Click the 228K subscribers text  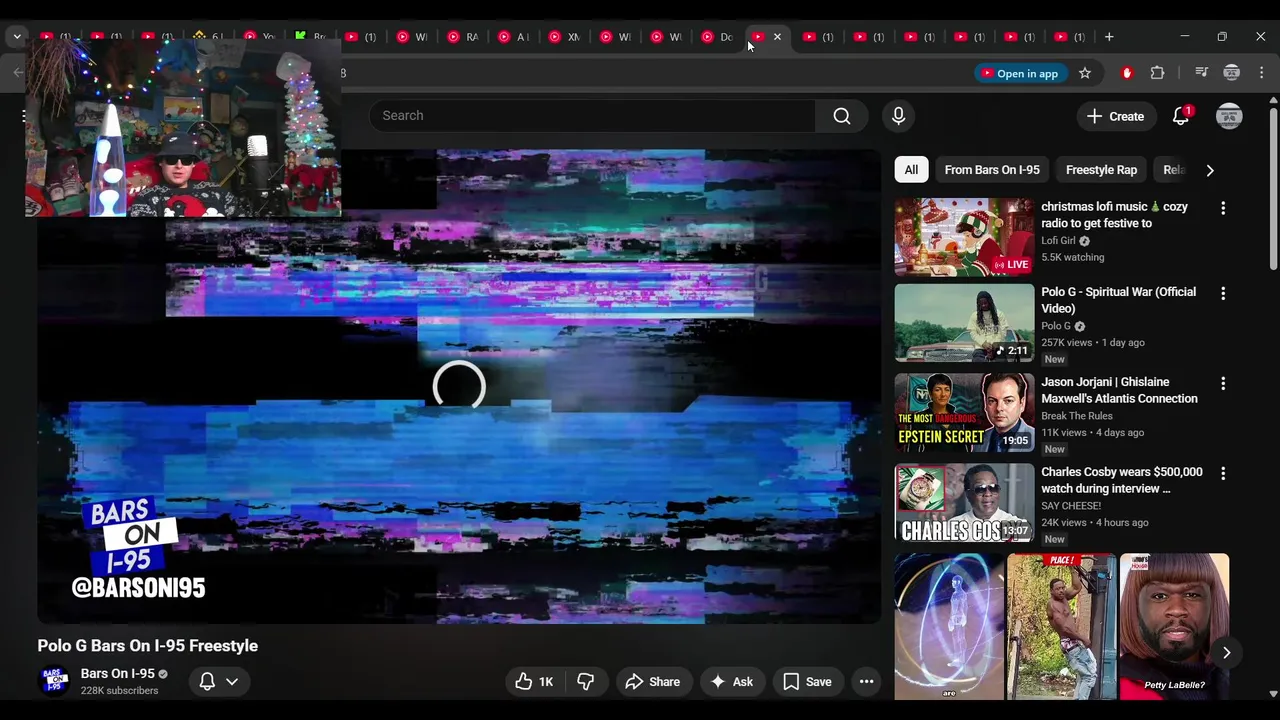[x=119, y=691]
